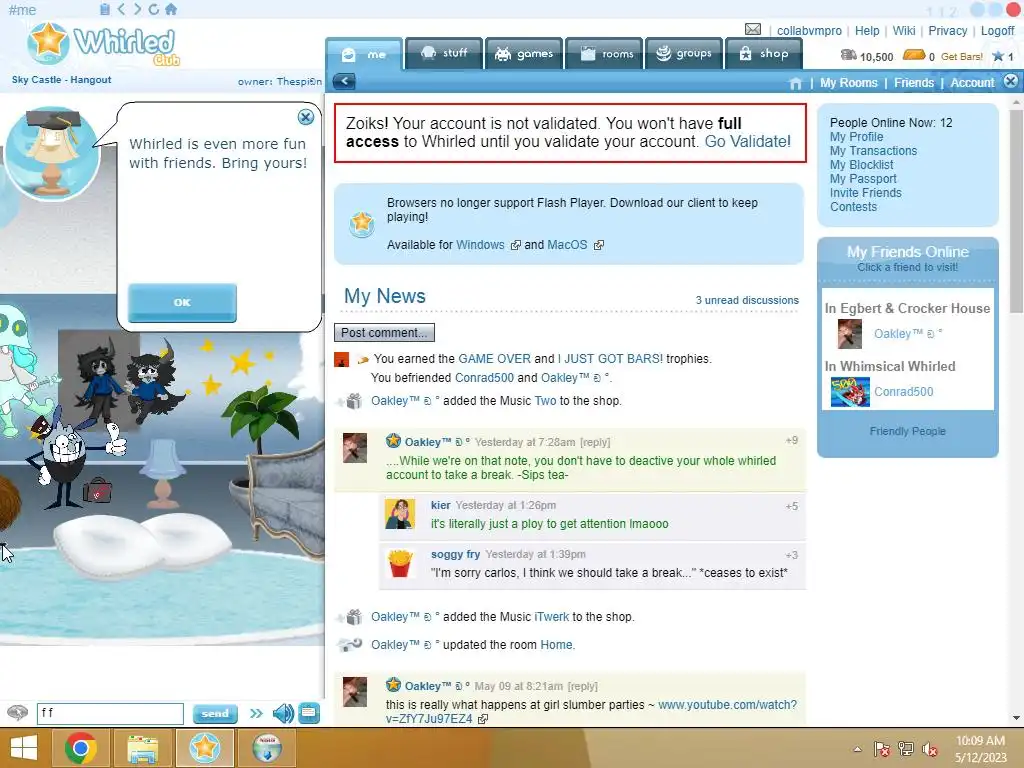Open the chat options speech bubble icon
1024x768 pixels.
[18, 712]
